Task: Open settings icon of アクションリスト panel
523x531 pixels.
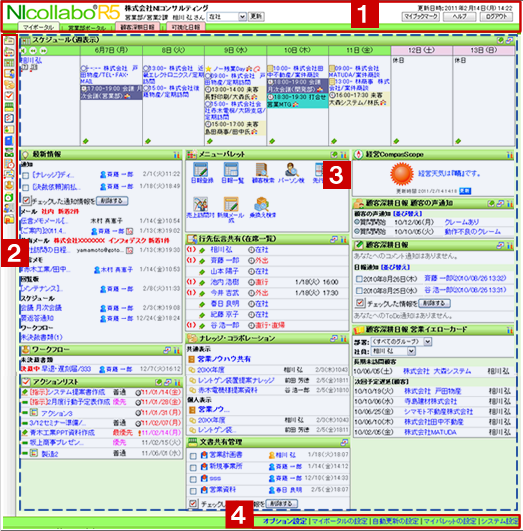Action: point(177,382)
